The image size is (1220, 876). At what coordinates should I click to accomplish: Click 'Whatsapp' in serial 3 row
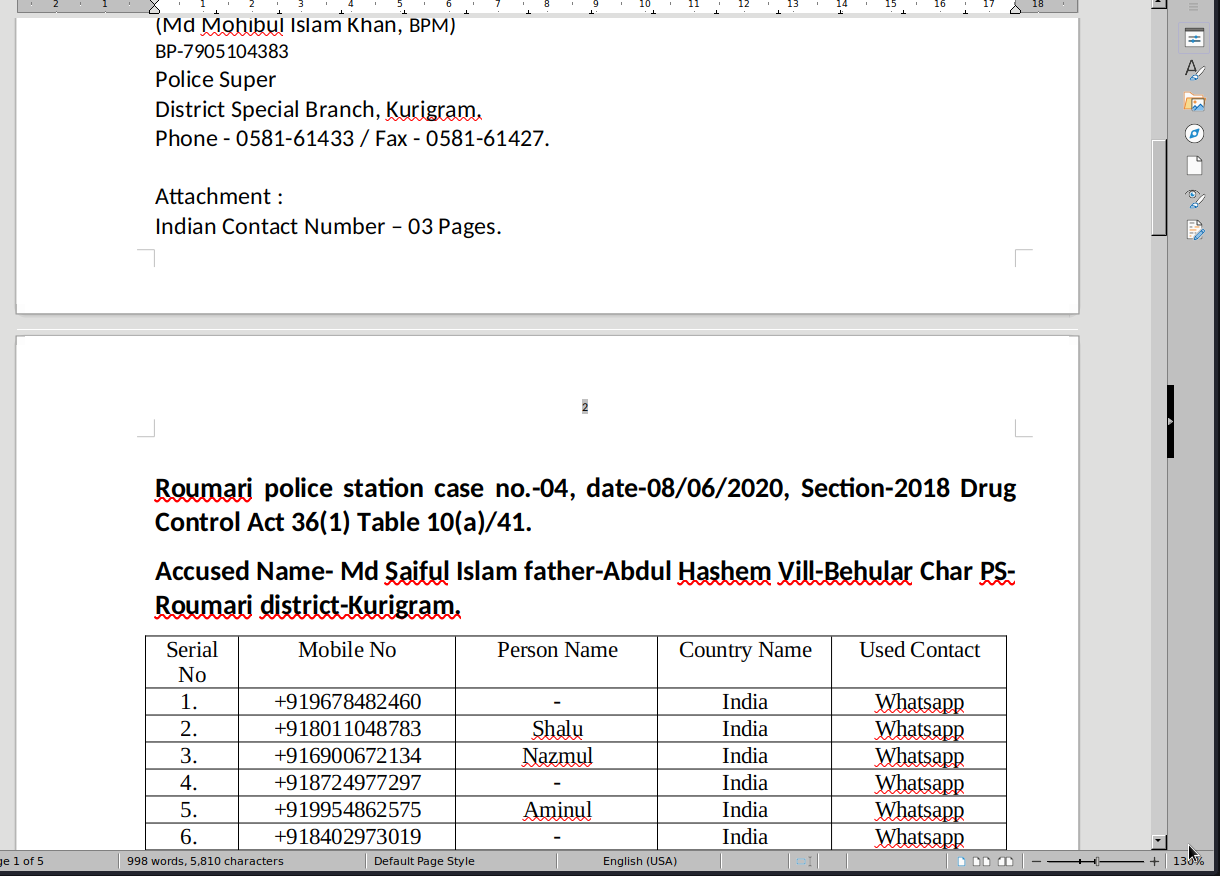click(919, 756)
